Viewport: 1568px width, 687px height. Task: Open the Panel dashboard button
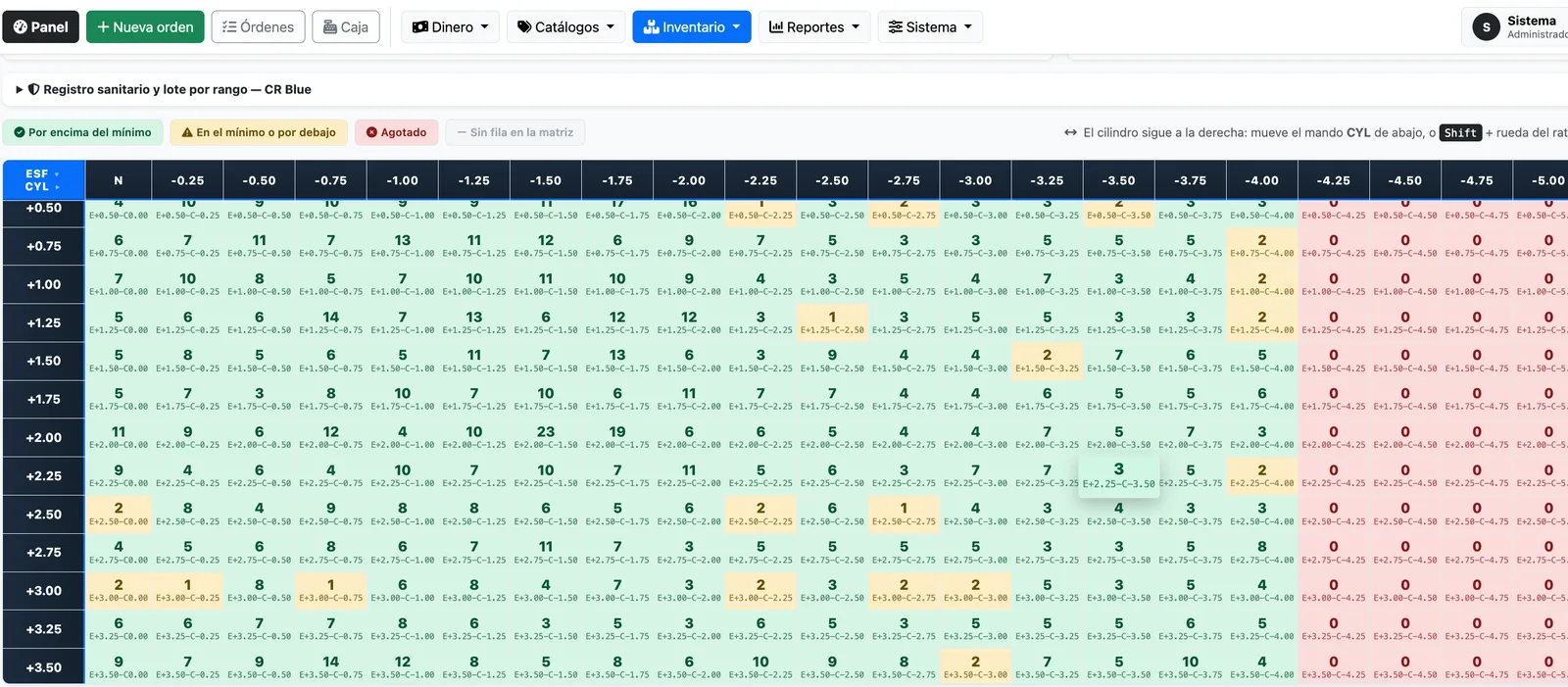[40, 26]
